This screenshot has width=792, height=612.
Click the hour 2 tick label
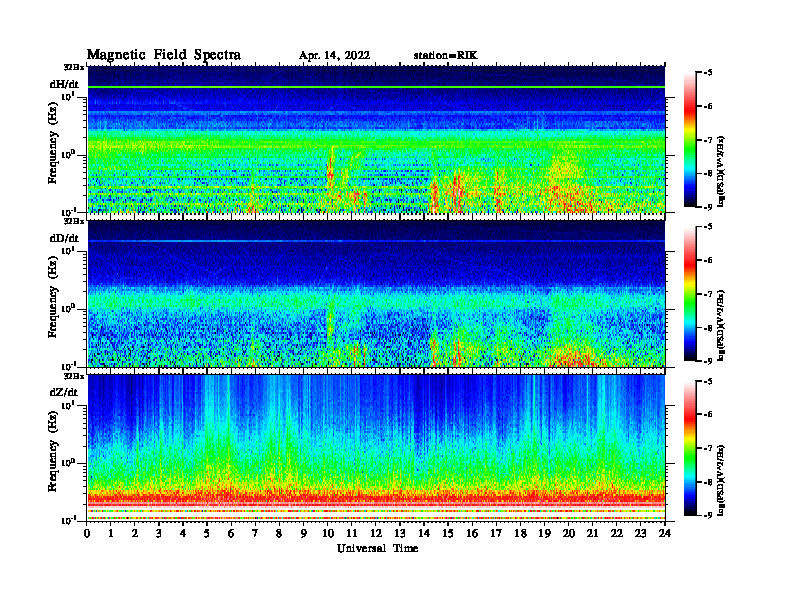click(x=135, y=533)
